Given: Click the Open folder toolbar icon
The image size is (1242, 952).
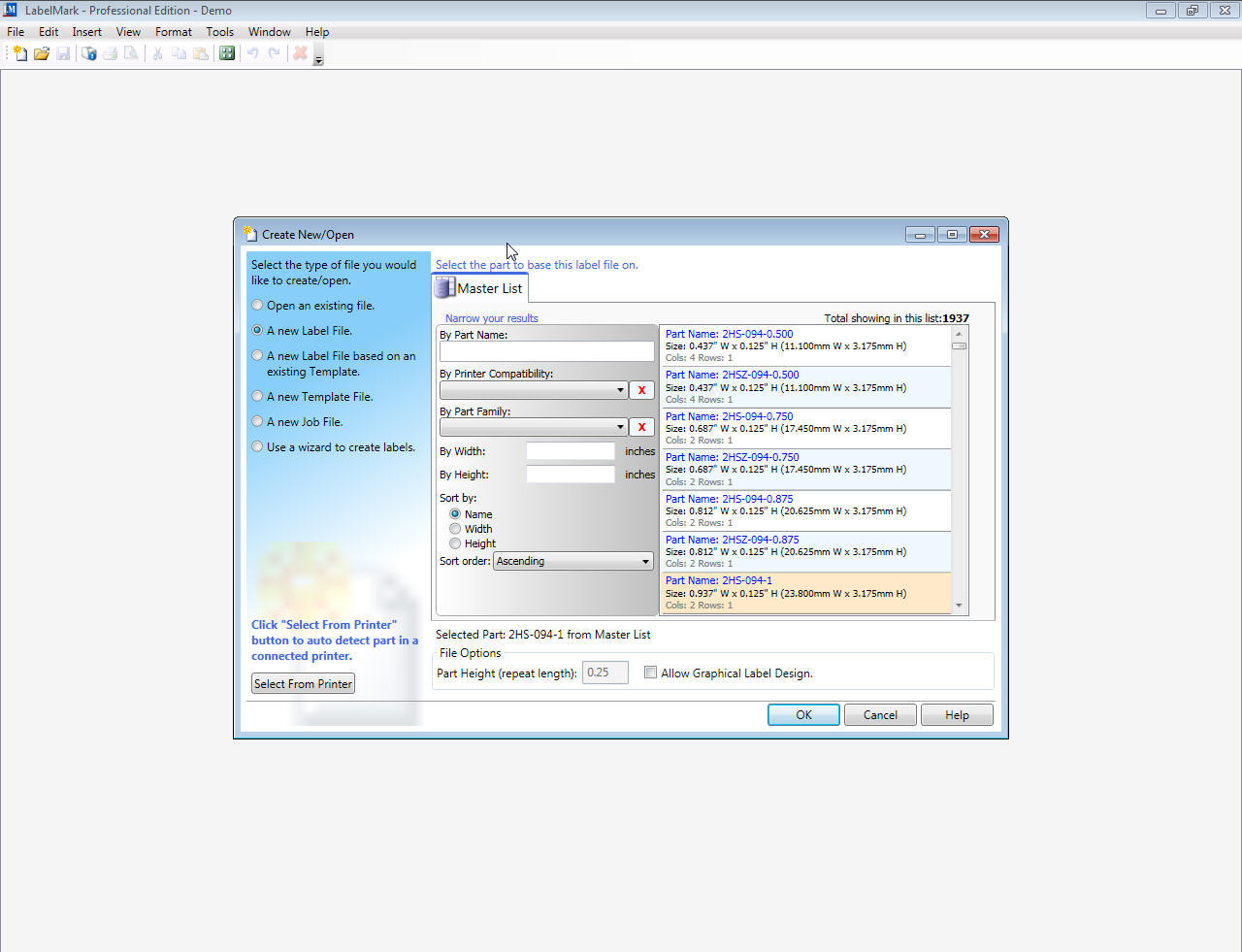Looking at the screenshot, I should click(x=42, y=53).
